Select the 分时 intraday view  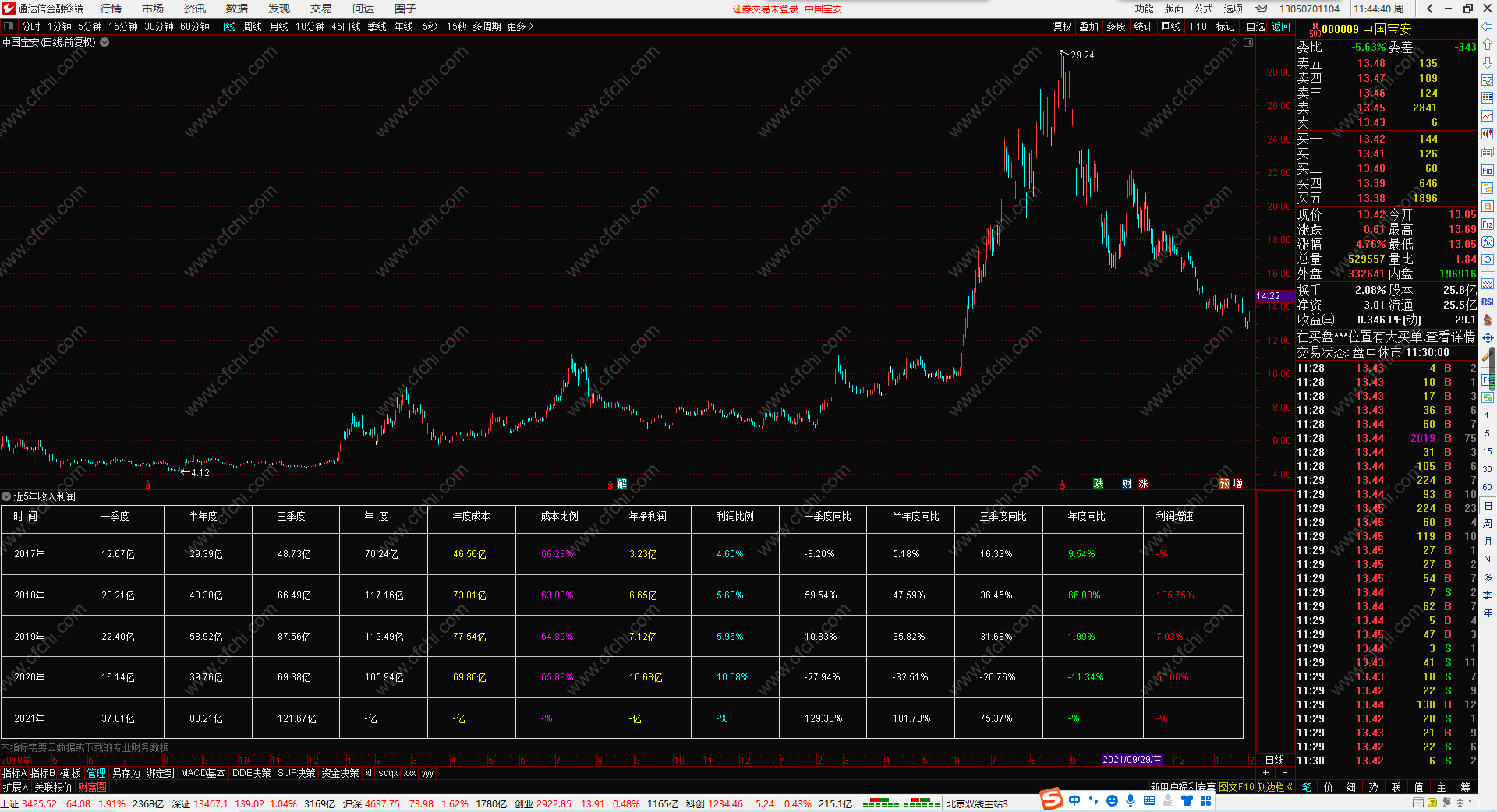coord(31,26)
